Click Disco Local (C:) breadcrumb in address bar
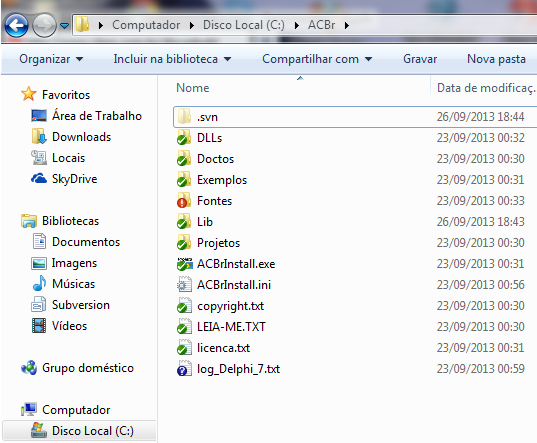The height and width of the screenshot is (443, 537). 243,25
